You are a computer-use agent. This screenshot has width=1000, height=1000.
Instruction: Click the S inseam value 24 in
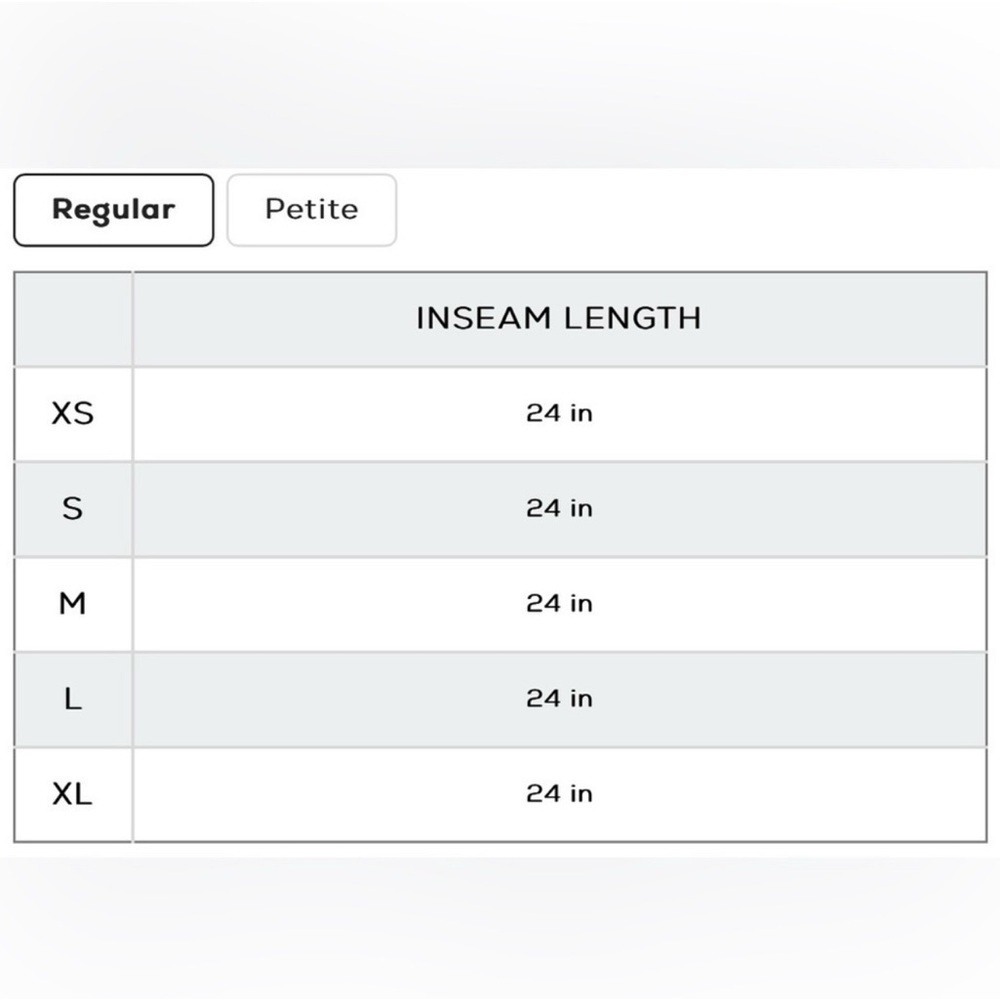pyautogui.click(x=559, y=508)
